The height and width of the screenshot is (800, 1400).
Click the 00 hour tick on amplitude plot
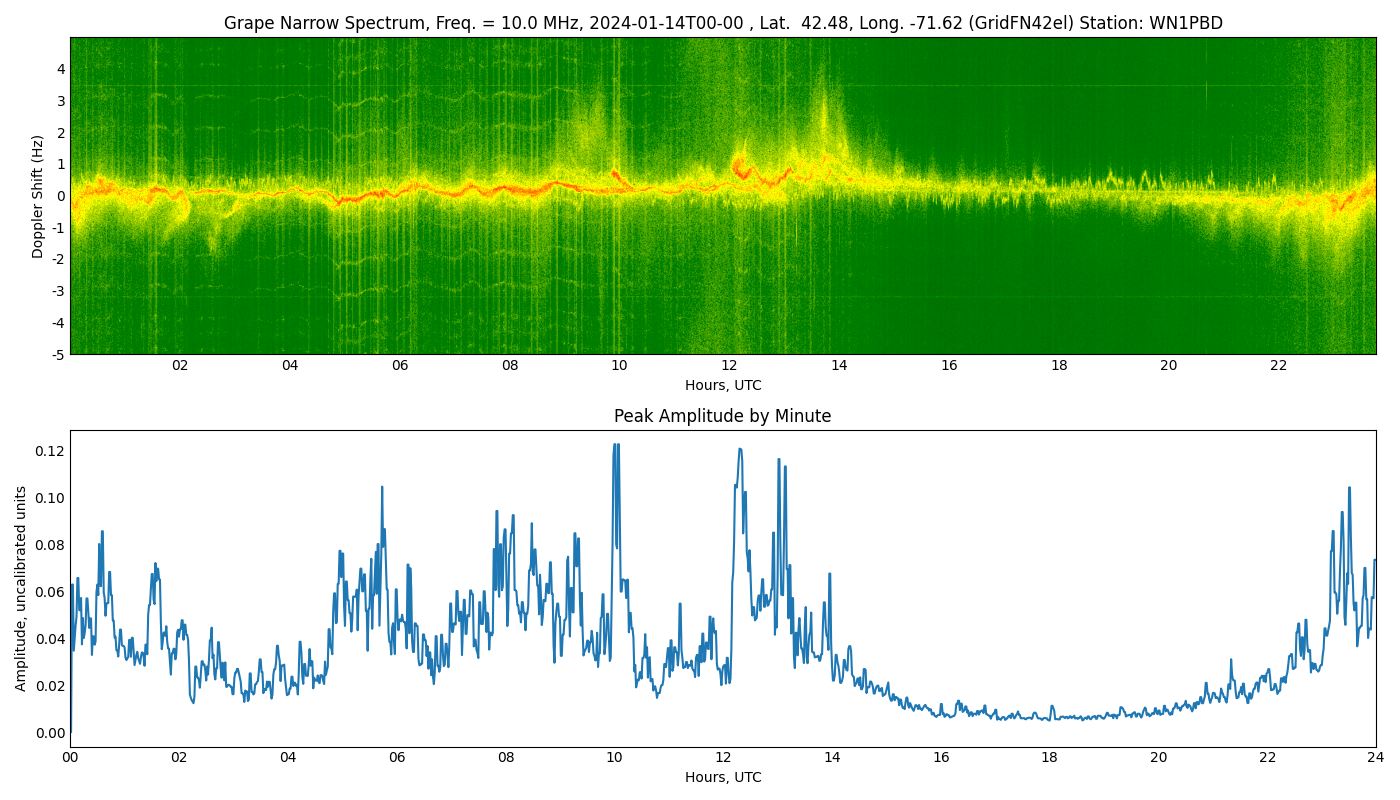(70, 758)
